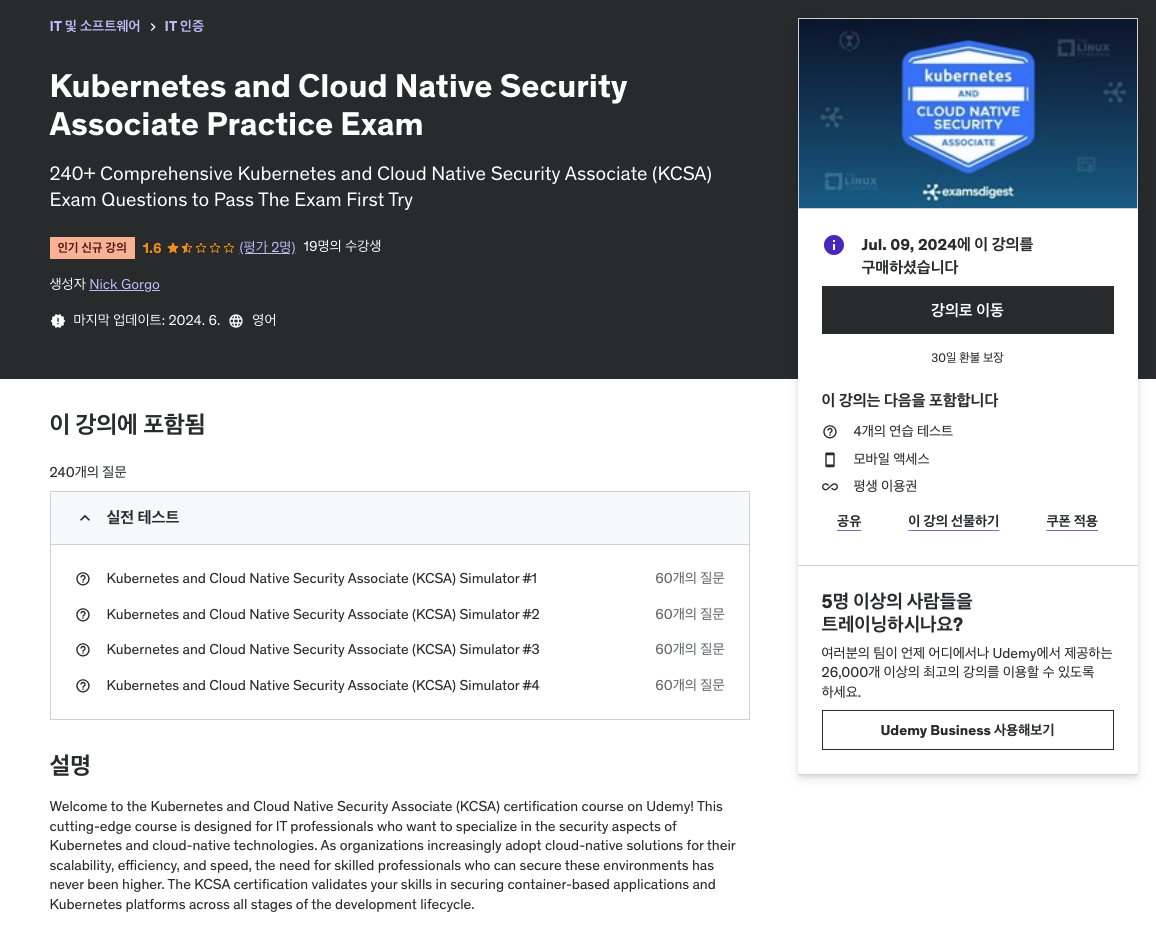Click the 영어 language label
Image resolution: width=1156 pixels, height=926 pixels.
pos(264,320)
